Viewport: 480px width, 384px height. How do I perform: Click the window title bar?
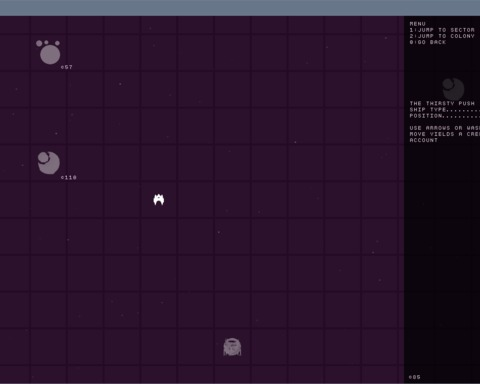240,8
